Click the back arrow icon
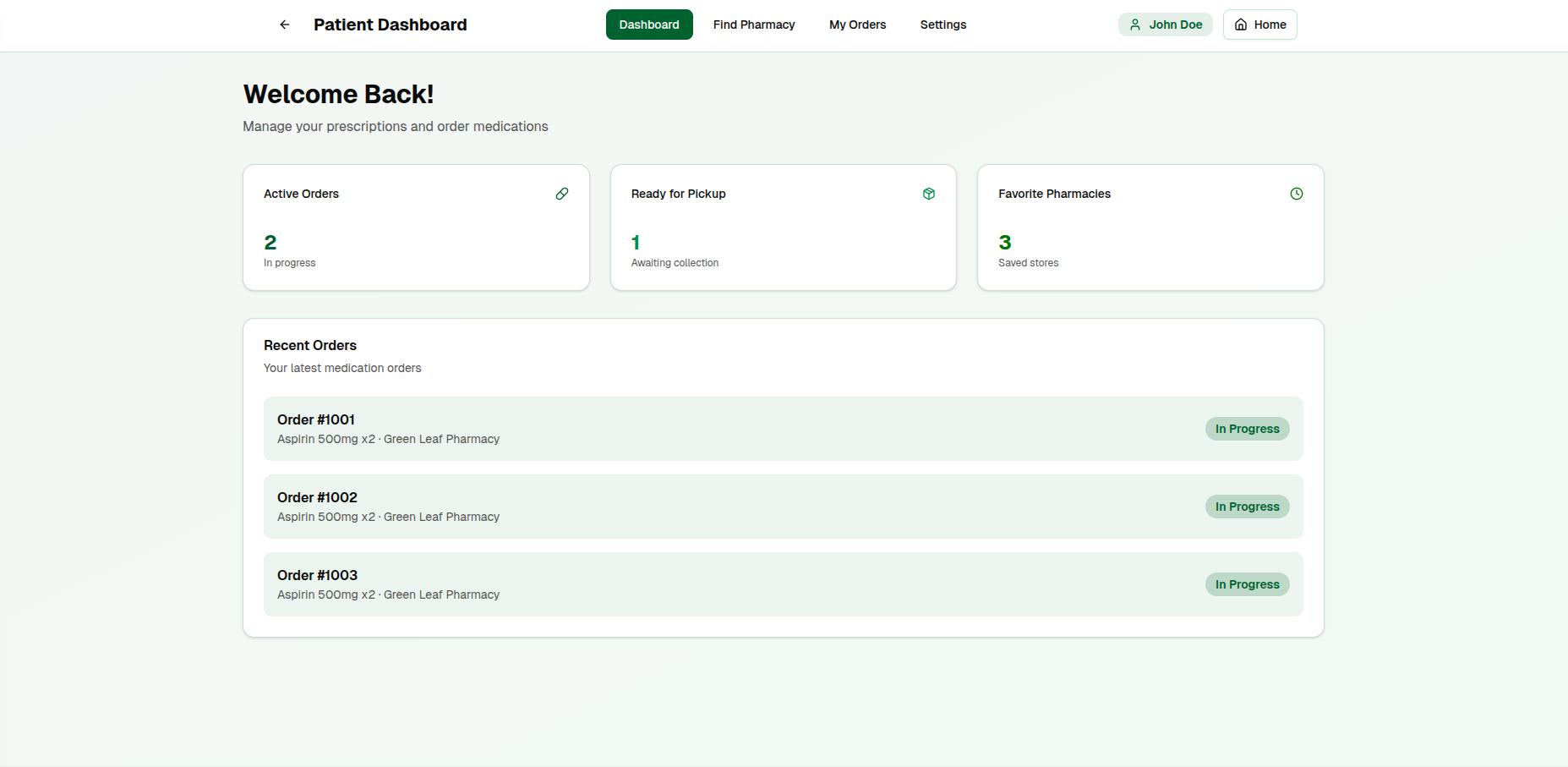This screenshot has height=767, width=1568. (285, 25)
